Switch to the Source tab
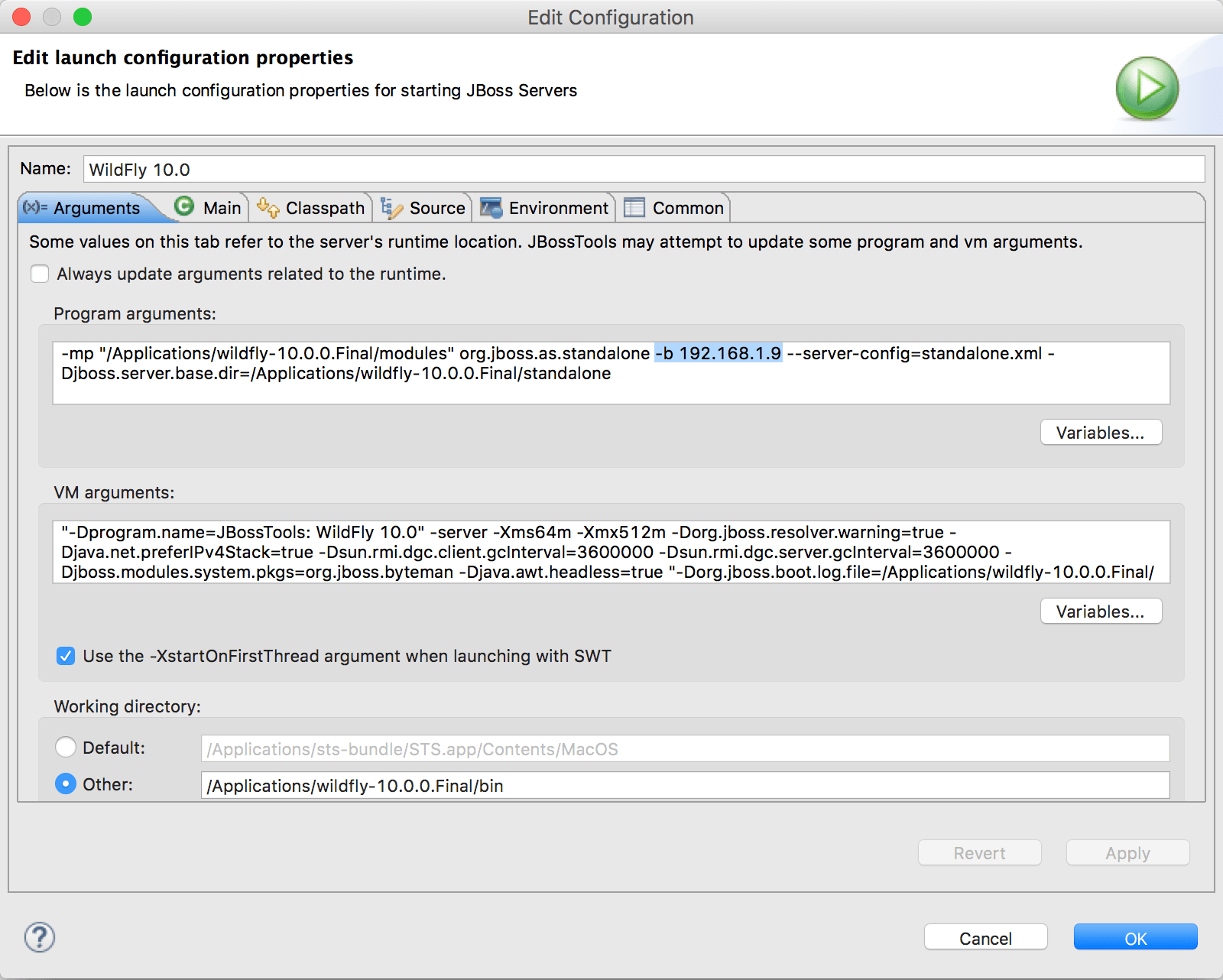This screenshot has height=980, width=1223. point(423,208)
